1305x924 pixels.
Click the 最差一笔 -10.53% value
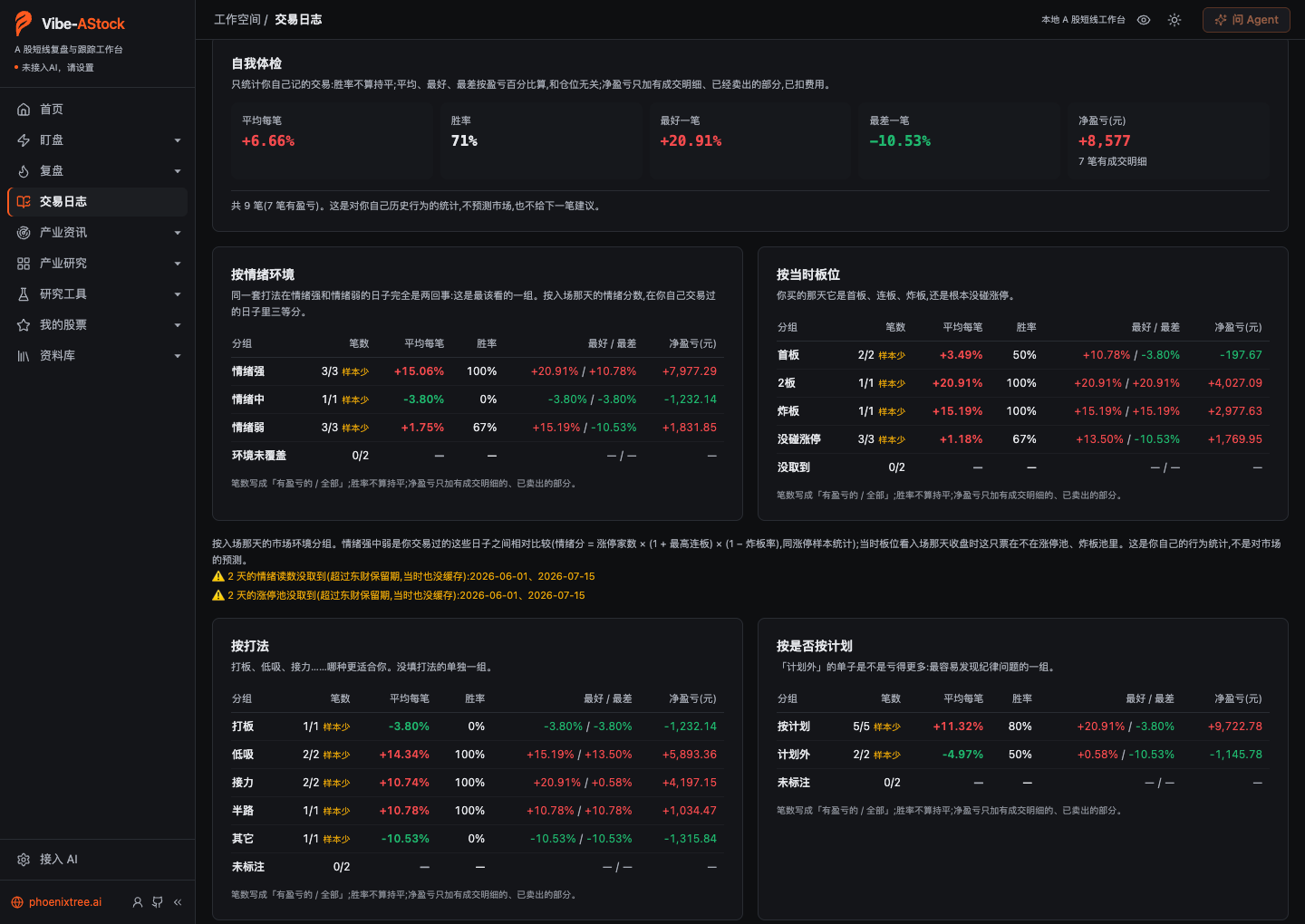pos(900,141)
